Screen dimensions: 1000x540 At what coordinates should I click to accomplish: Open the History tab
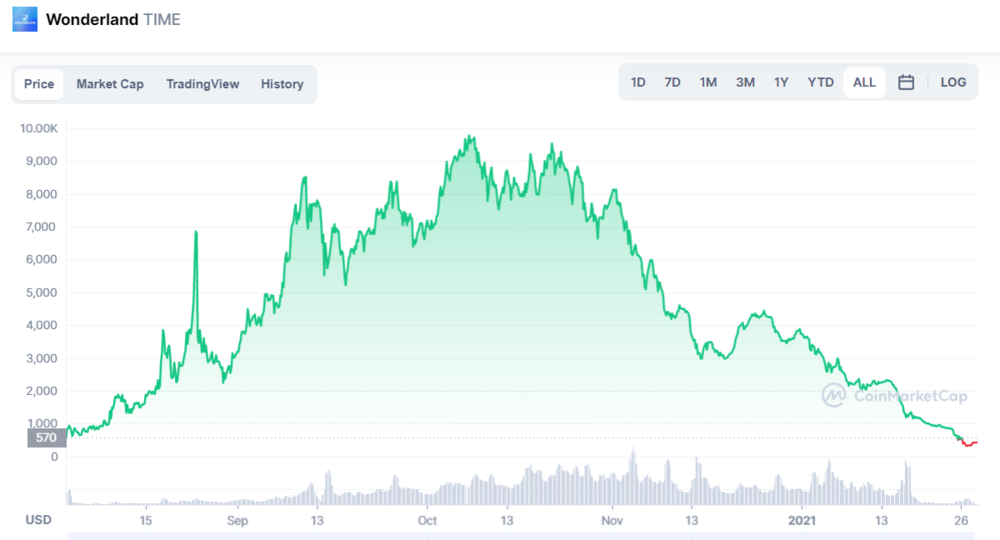pos(282,84)
